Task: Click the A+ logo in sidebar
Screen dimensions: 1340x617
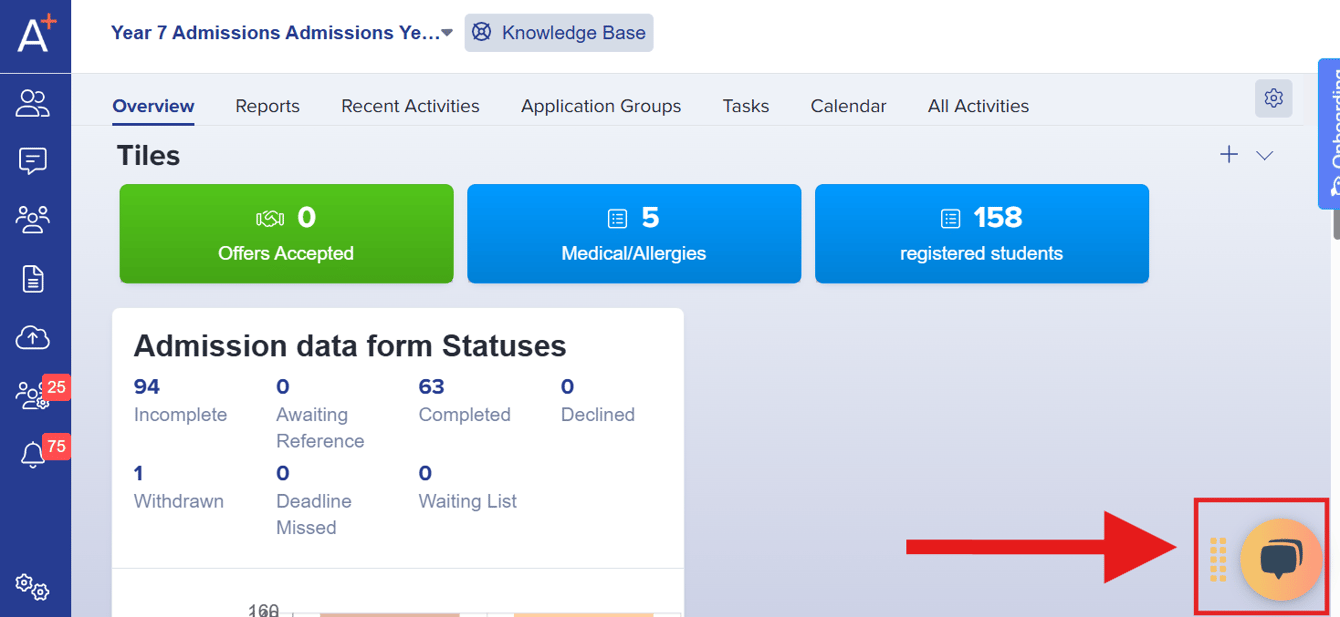Action: (36, 35)
